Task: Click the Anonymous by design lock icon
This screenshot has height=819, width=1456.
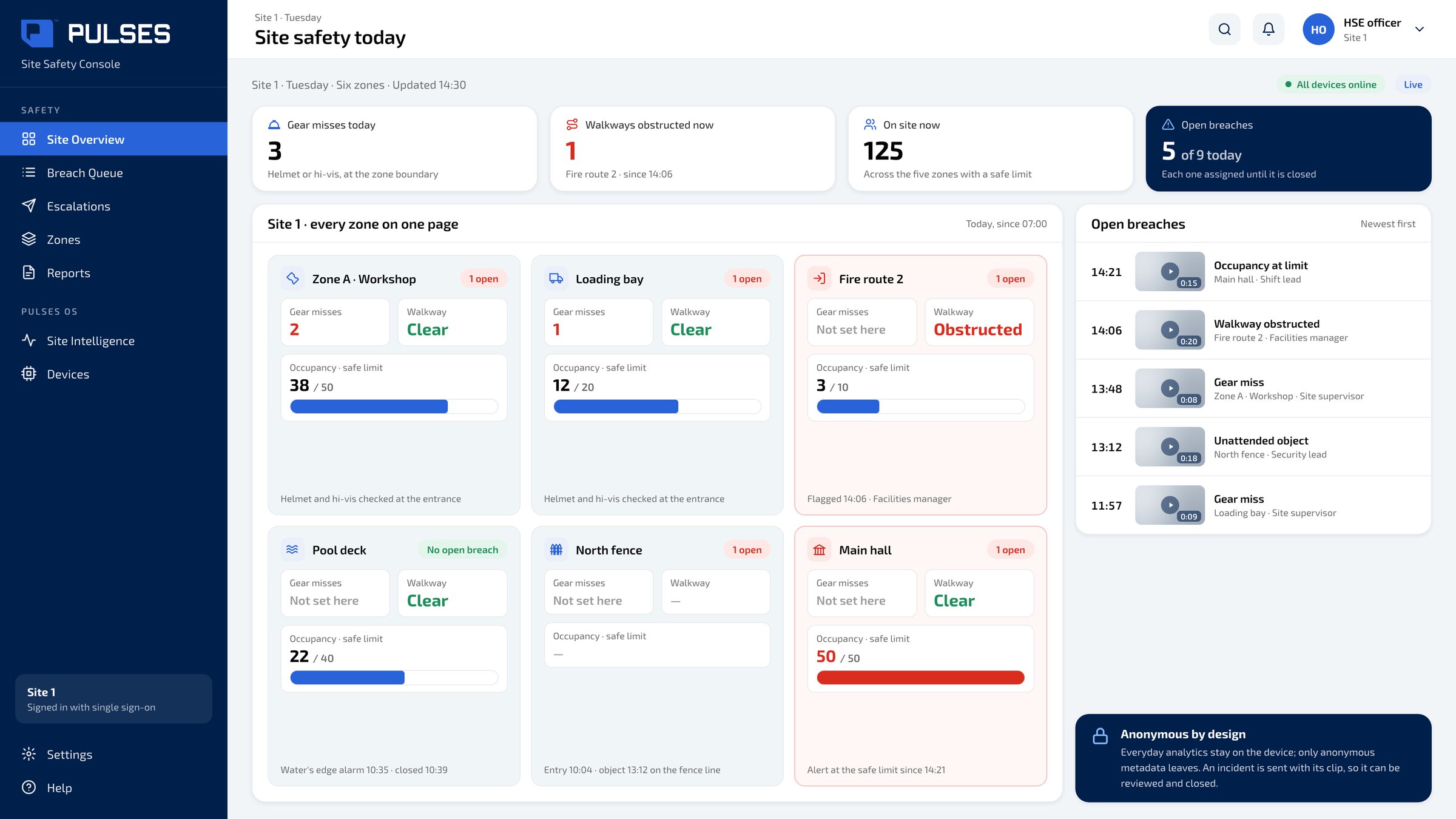Action: click(1100, 736)
